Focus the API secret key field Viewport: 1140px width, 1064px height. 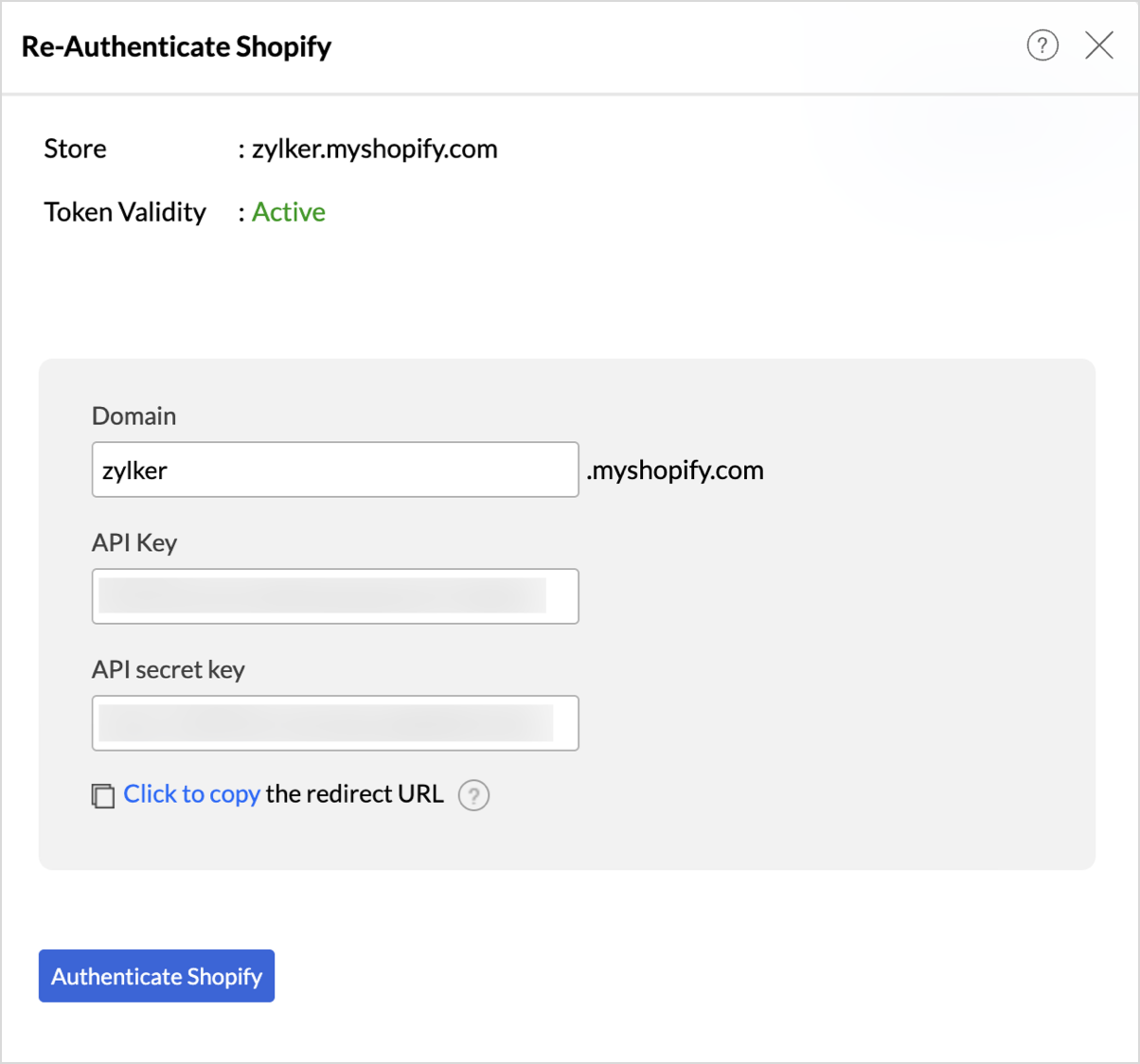[x=334, y=723]
